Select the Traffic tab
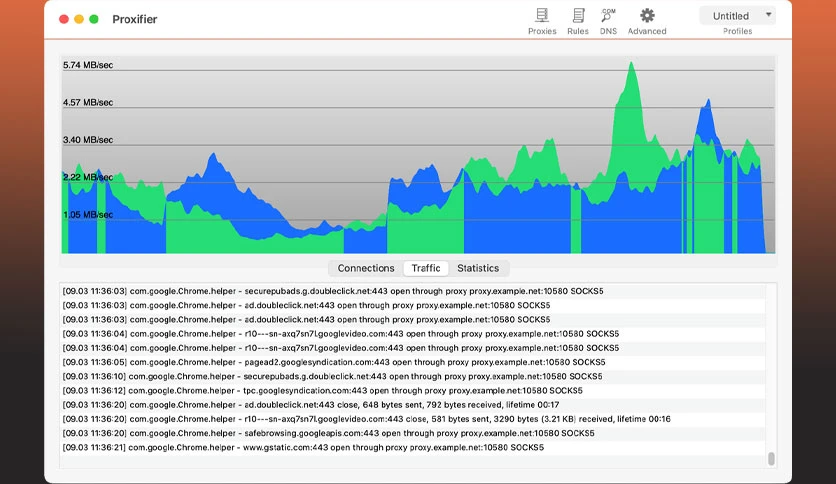 coord(425,268)
